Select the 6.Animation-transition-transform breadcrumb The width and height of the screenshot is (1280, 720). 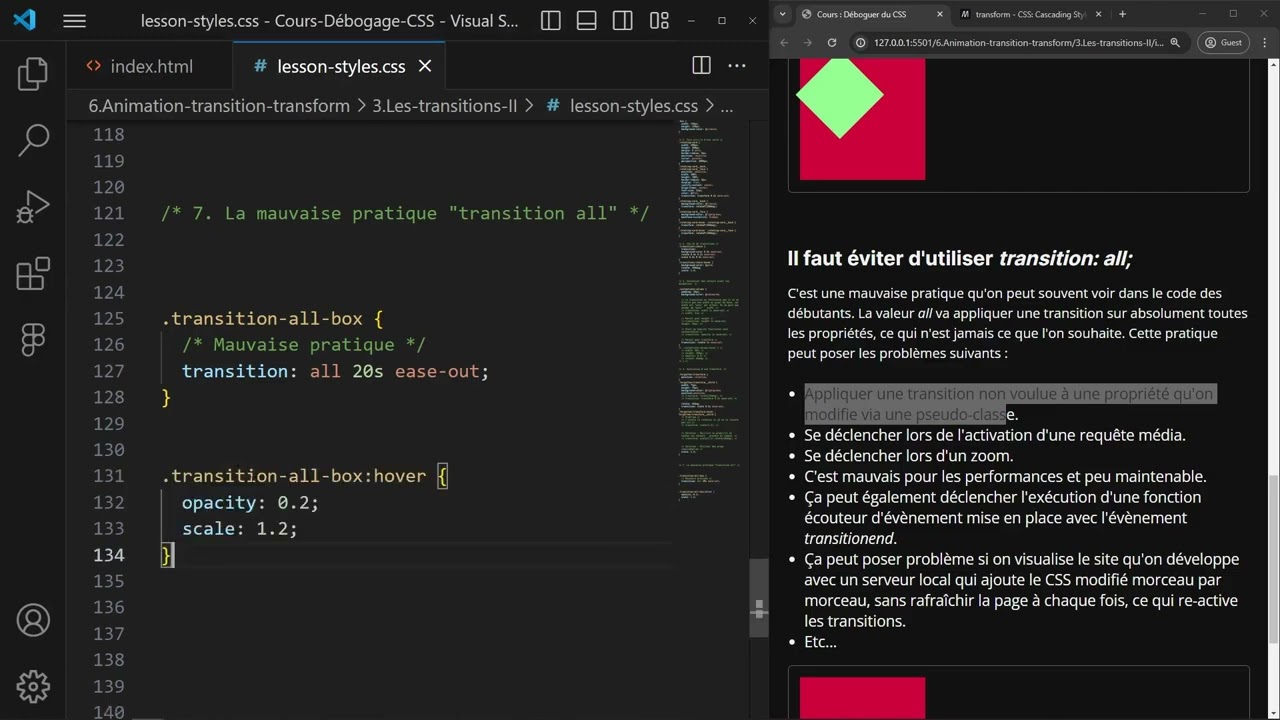219,105
